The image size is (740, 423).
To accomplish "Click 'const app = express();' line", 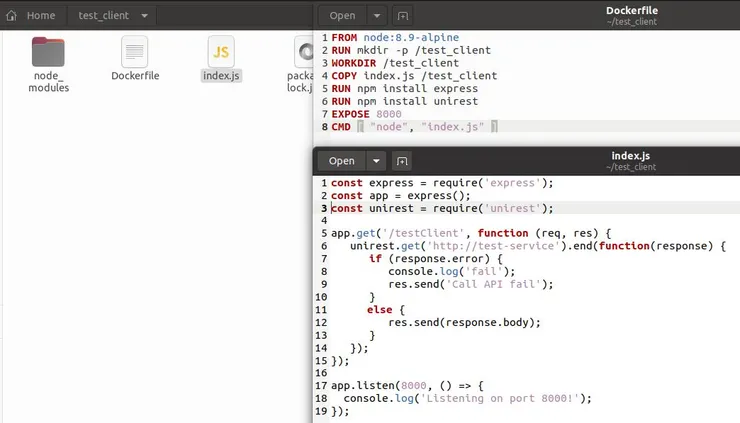I will [401, 195].
